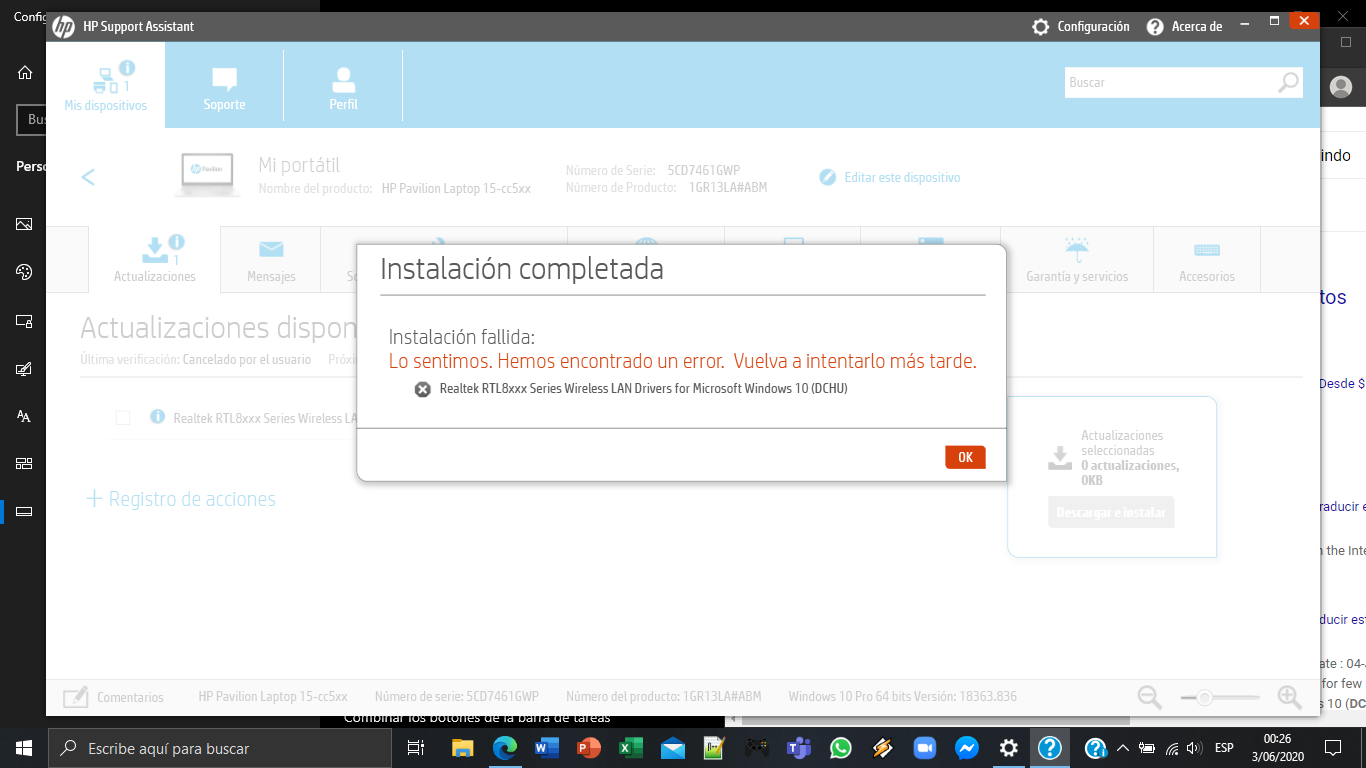Click the ESP language indicator
Viewport: 1366px width, 768px height.
(1224, 747)
